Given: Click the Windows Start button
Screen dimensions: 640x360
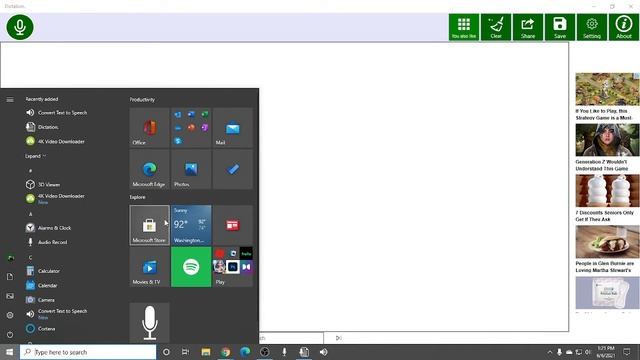Looking at the screenshot, I should [x=9, y=352].
